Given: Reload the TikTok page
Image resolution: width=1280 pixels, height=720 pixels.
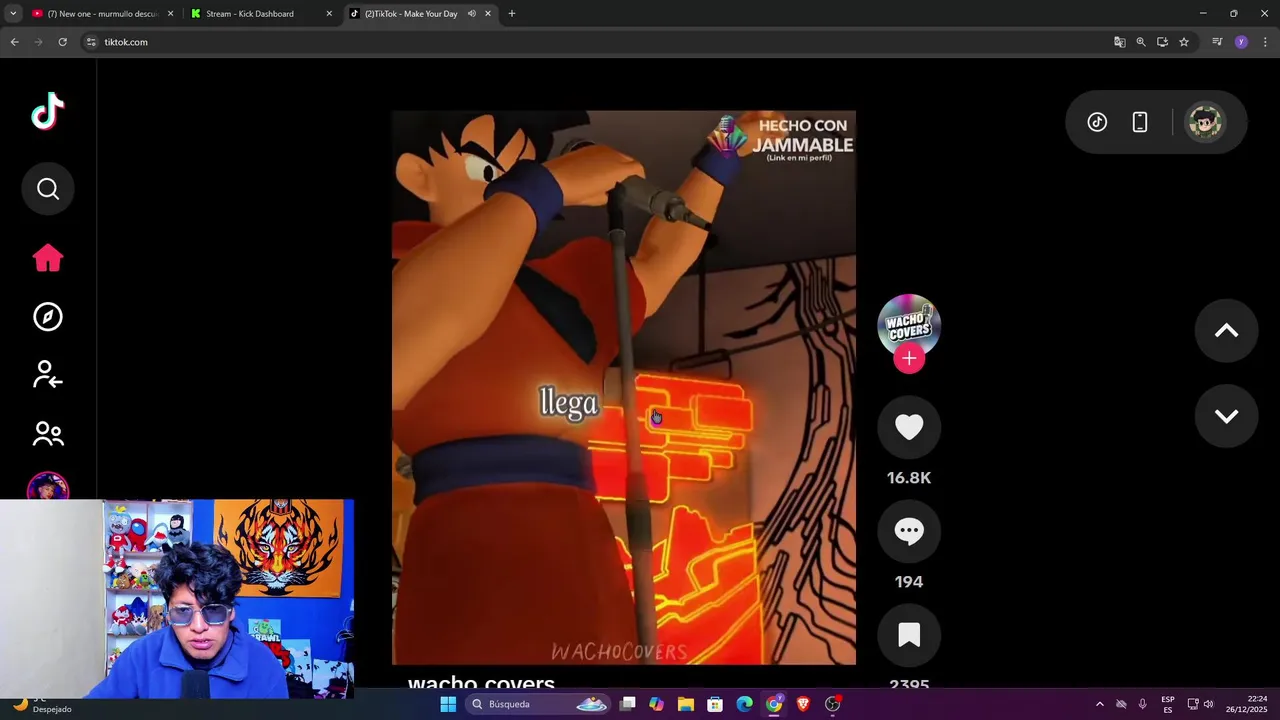Looking at the screenshot, I should click(62, 42).
